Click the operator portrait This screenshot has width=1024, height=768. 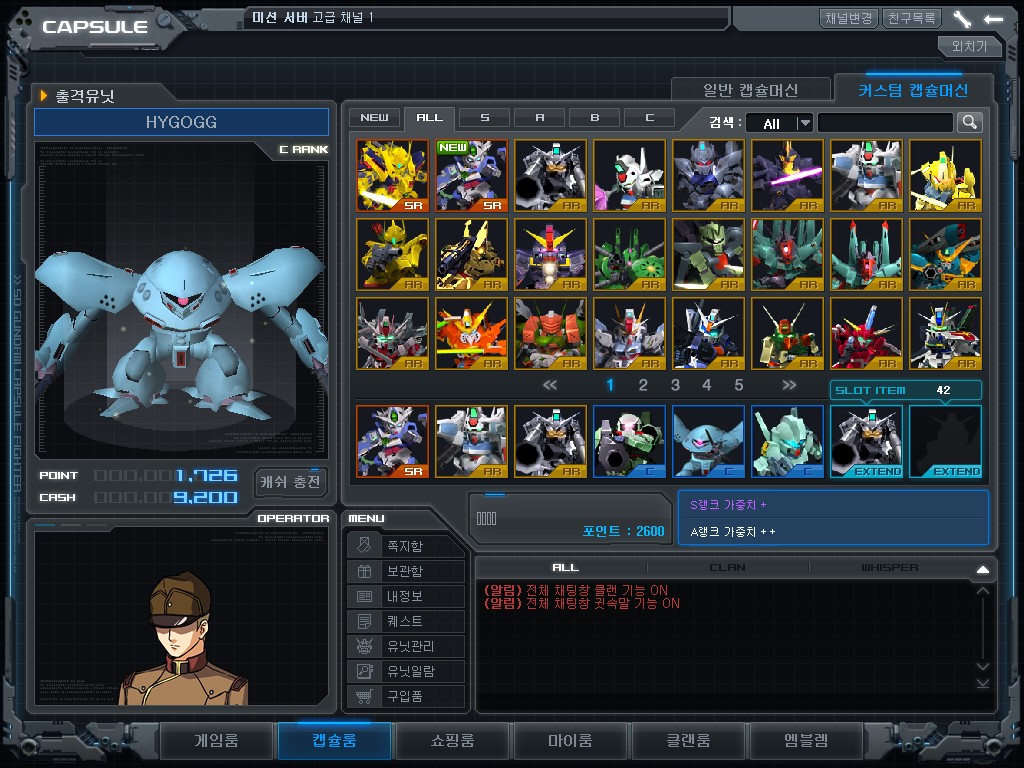184,639
